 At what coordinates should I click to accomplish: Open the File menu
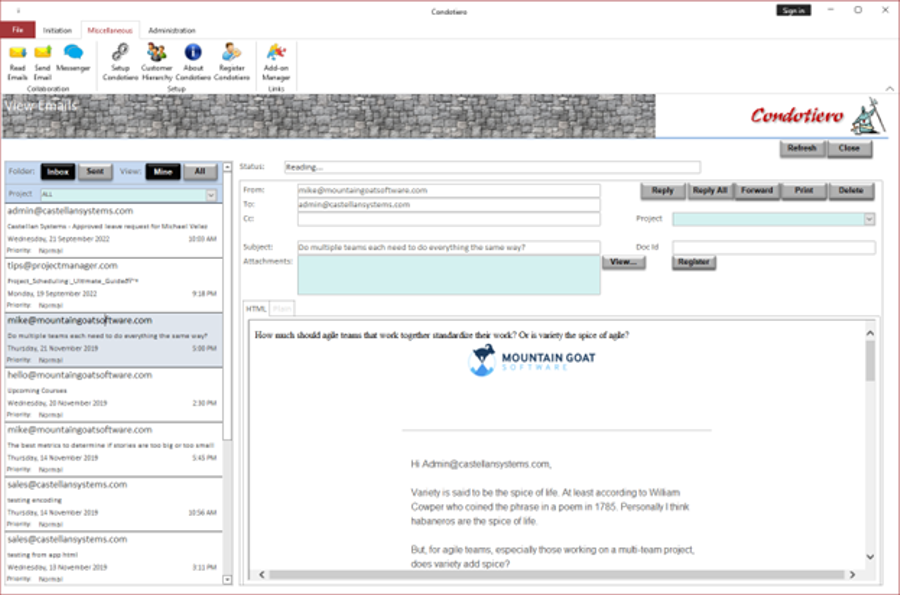[x=18, y=30]
